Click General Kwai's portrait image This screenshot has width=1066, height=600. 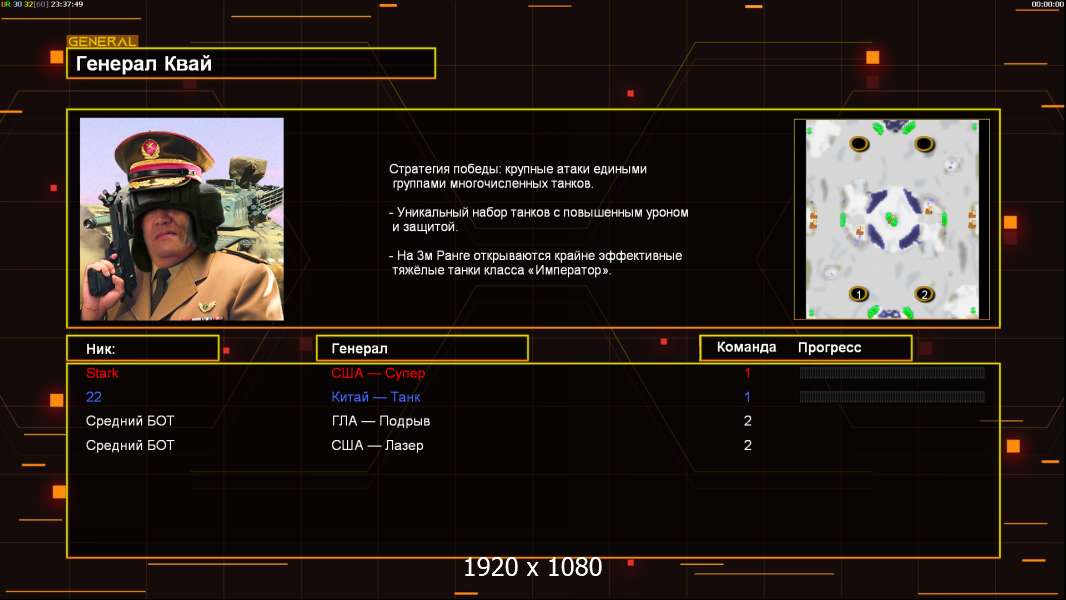pos(182,219)
